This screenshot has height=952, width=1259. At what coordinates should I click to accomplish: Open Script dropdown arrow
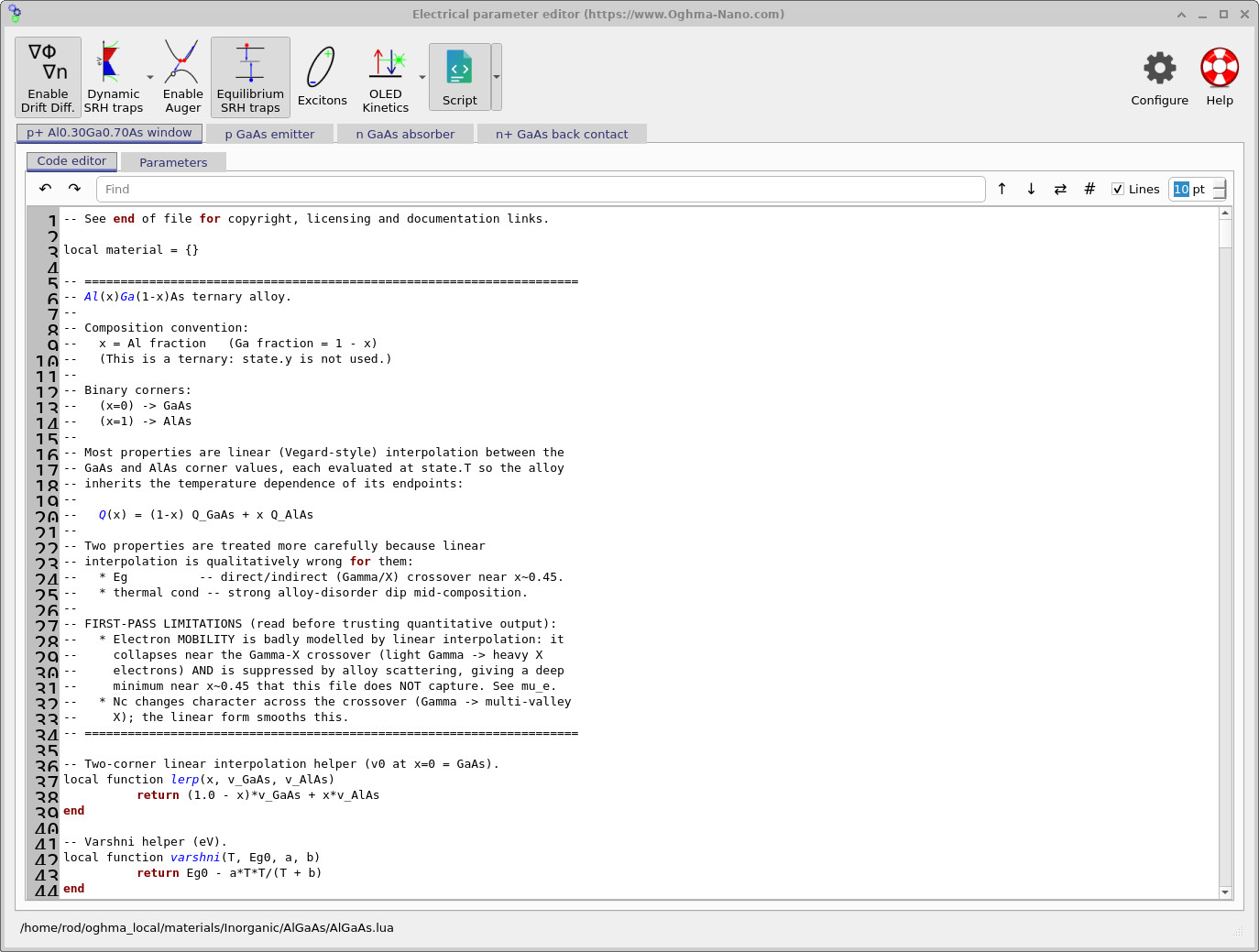pos(497,77)
